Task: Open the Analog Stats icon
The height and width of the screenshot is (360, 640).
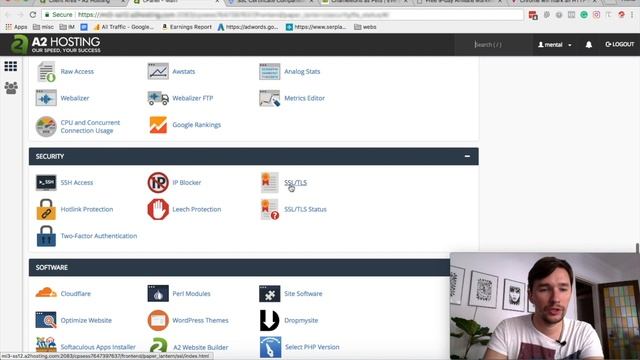Action: pyautogui.click(x=269, y=71)
